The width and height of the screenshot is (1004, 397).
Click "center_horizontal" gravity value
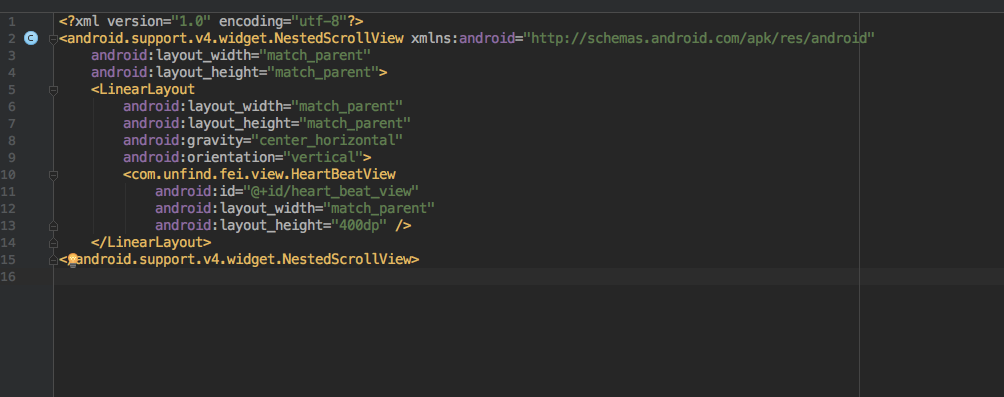pyautogui.click(x=327, y=140)
